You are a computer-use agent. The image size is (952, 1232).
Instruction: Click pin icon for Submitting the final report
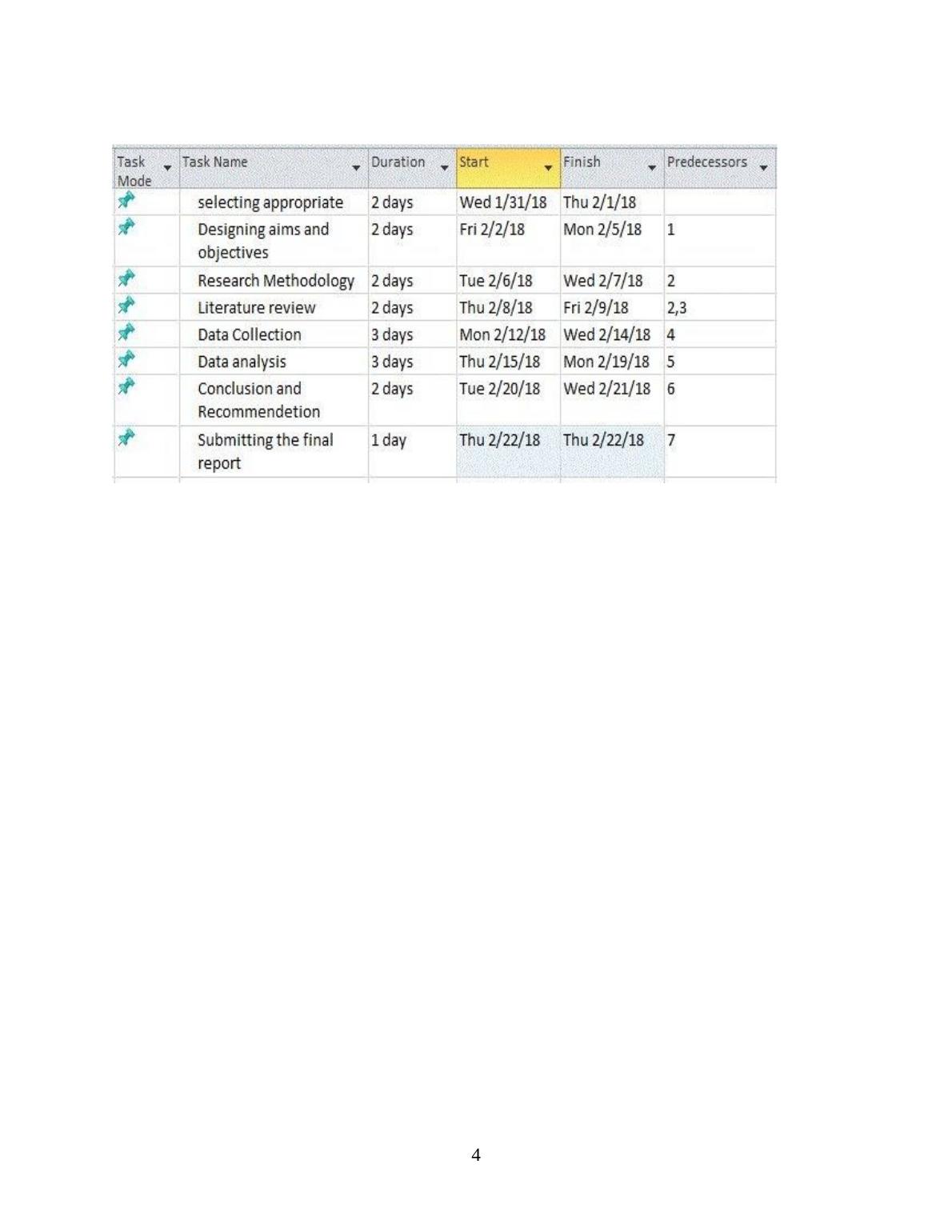coord(126,438)
